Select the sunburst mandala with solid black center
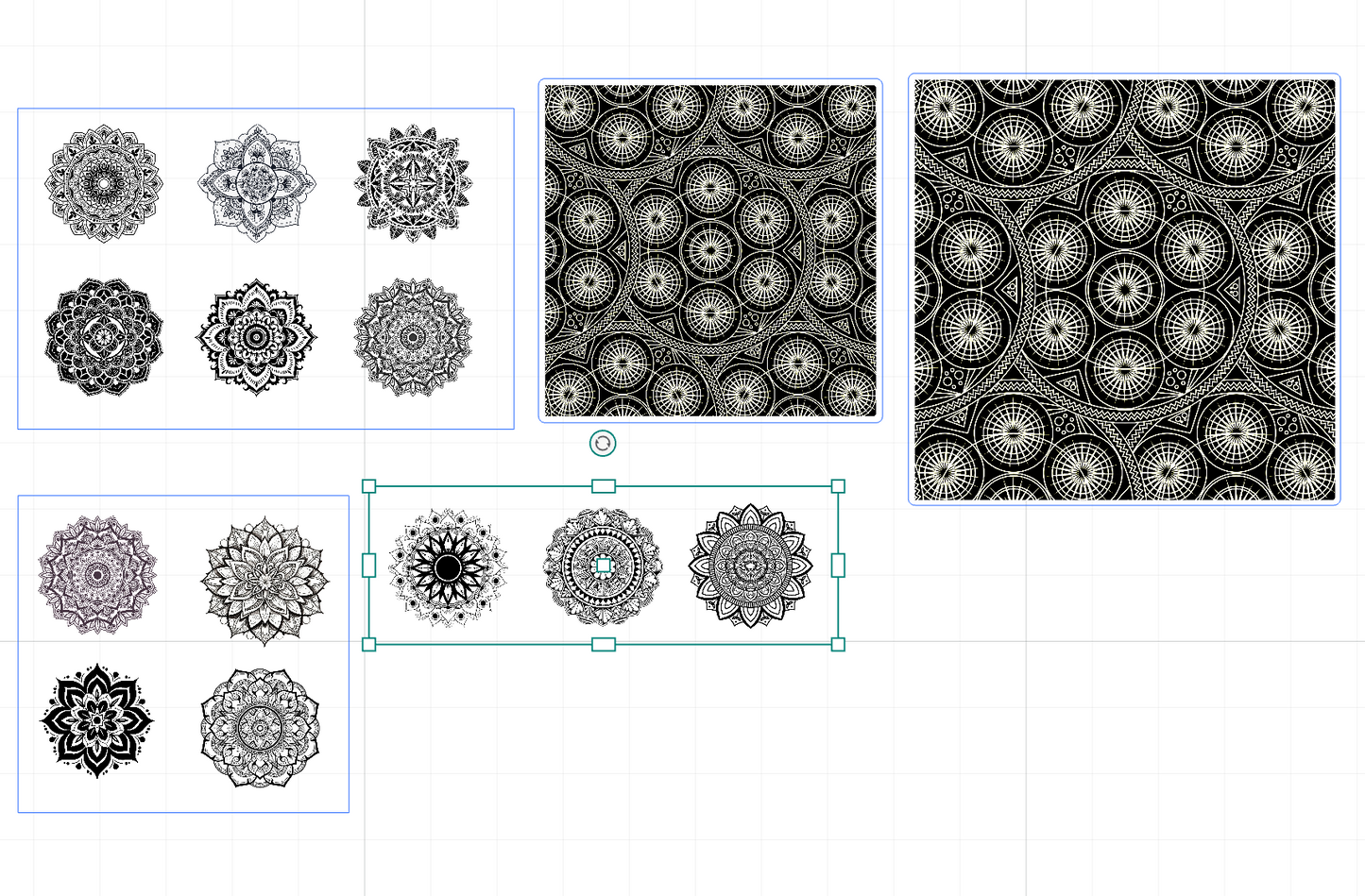Screen dimensions: 1365x896 click(x=448, y=567)
